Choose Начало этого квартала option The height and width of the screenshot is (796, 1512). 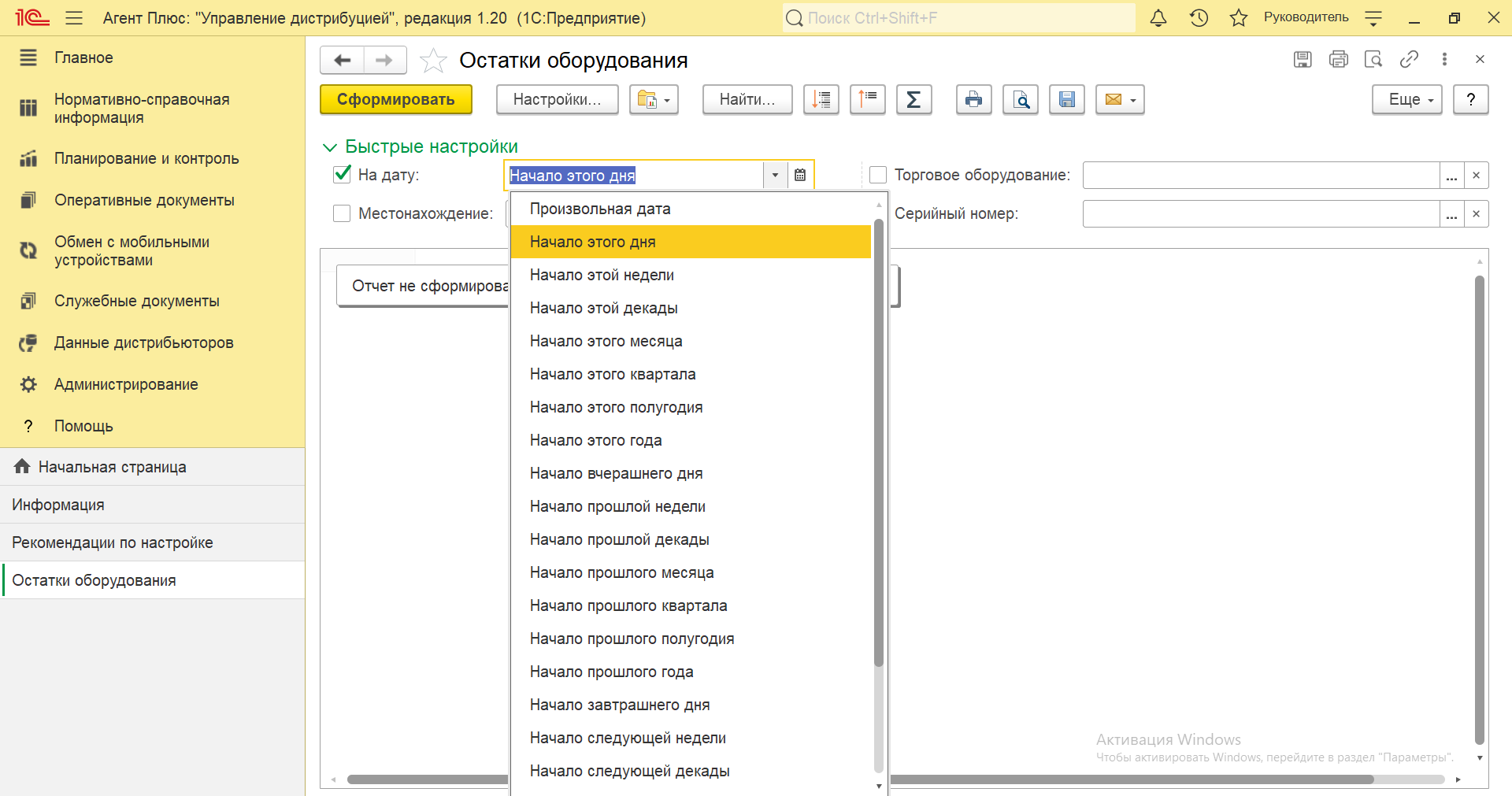[x=691, y=374]
